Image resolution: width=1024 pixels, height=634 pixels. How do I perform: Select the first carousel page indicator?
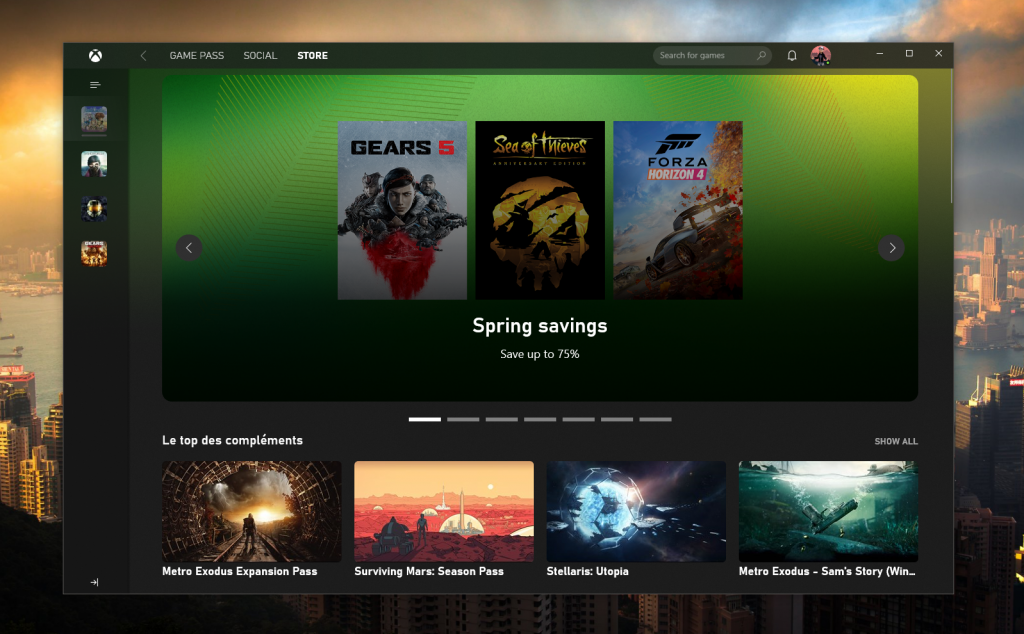coord(424,419)
